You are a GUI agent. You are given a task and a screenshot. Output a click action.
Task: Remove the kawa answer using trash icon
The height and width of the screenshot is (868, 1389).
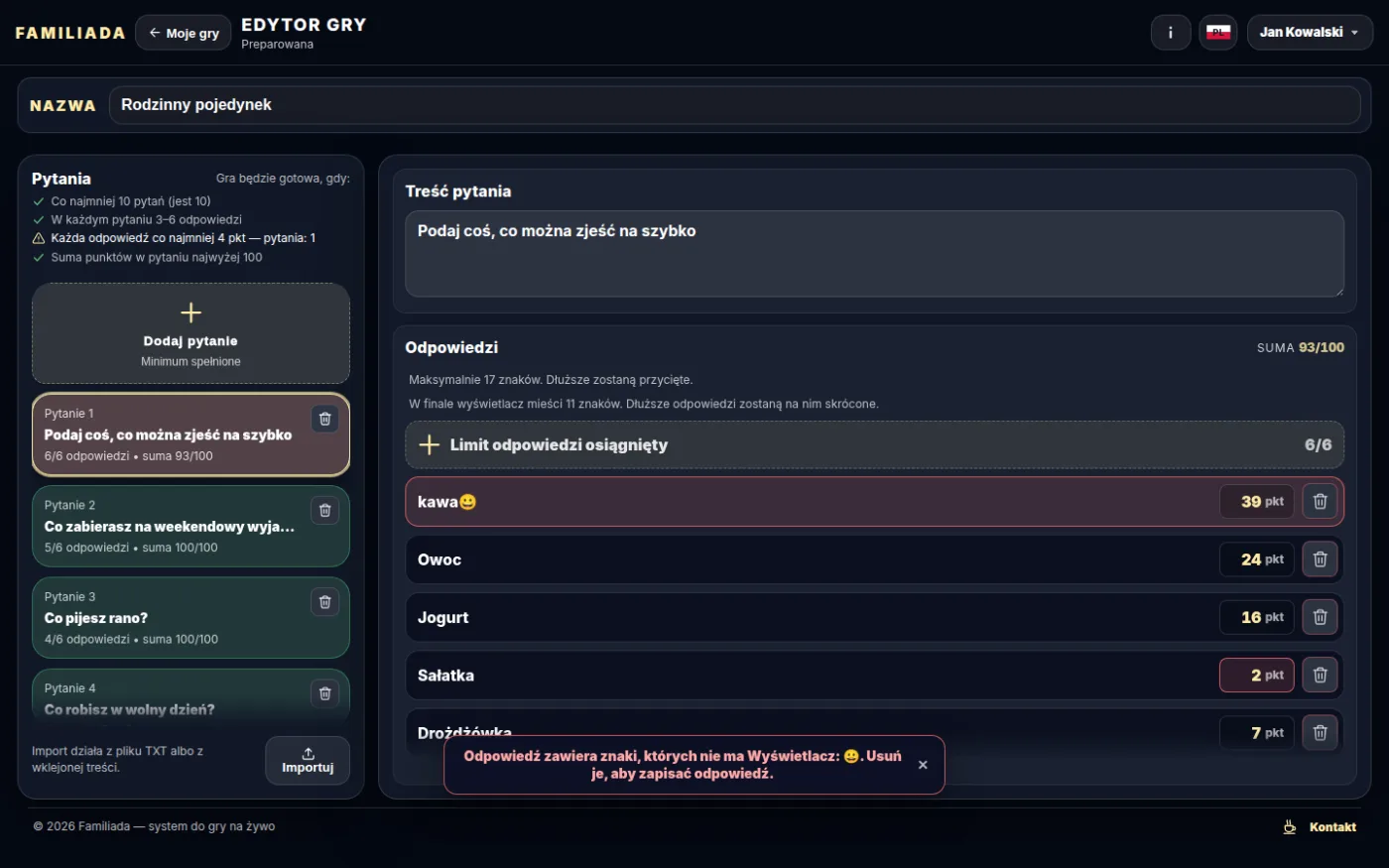tap(1320, 502)
